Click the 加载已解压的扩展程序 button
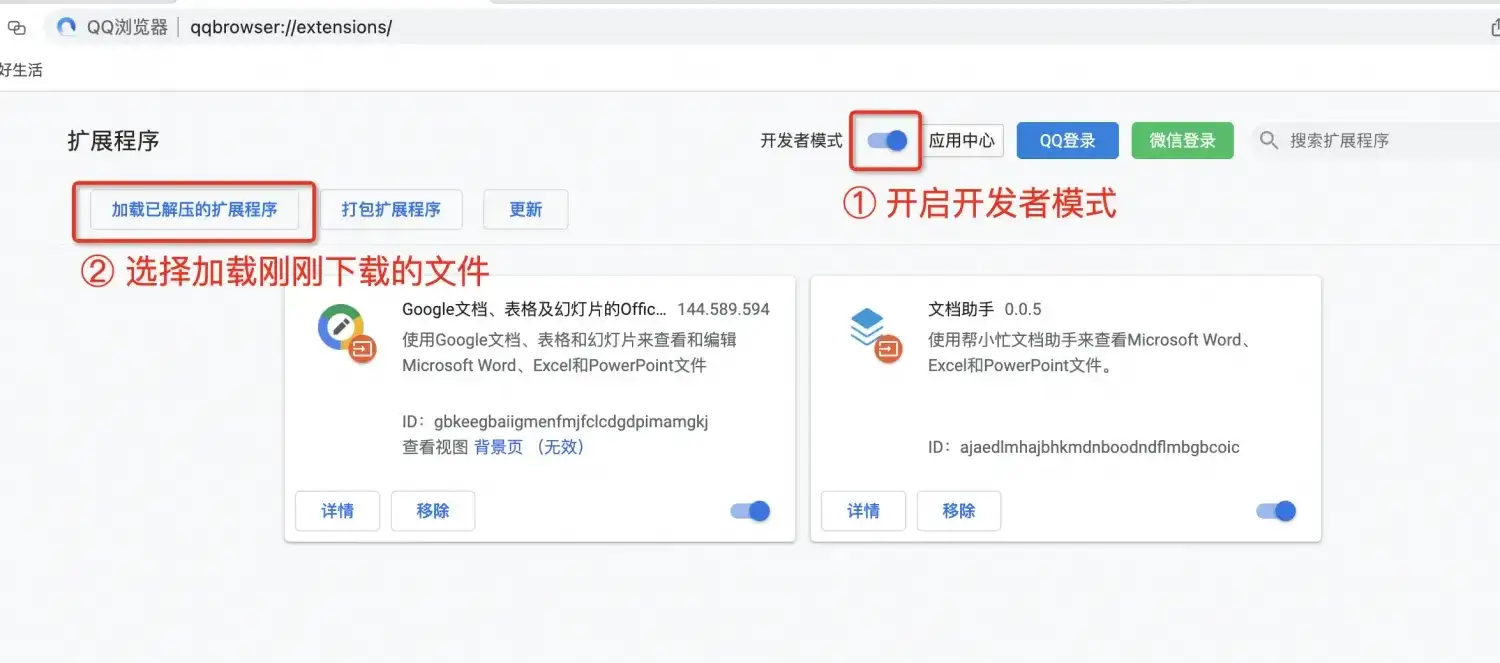The image size is (1500, 663). point(195,209)
